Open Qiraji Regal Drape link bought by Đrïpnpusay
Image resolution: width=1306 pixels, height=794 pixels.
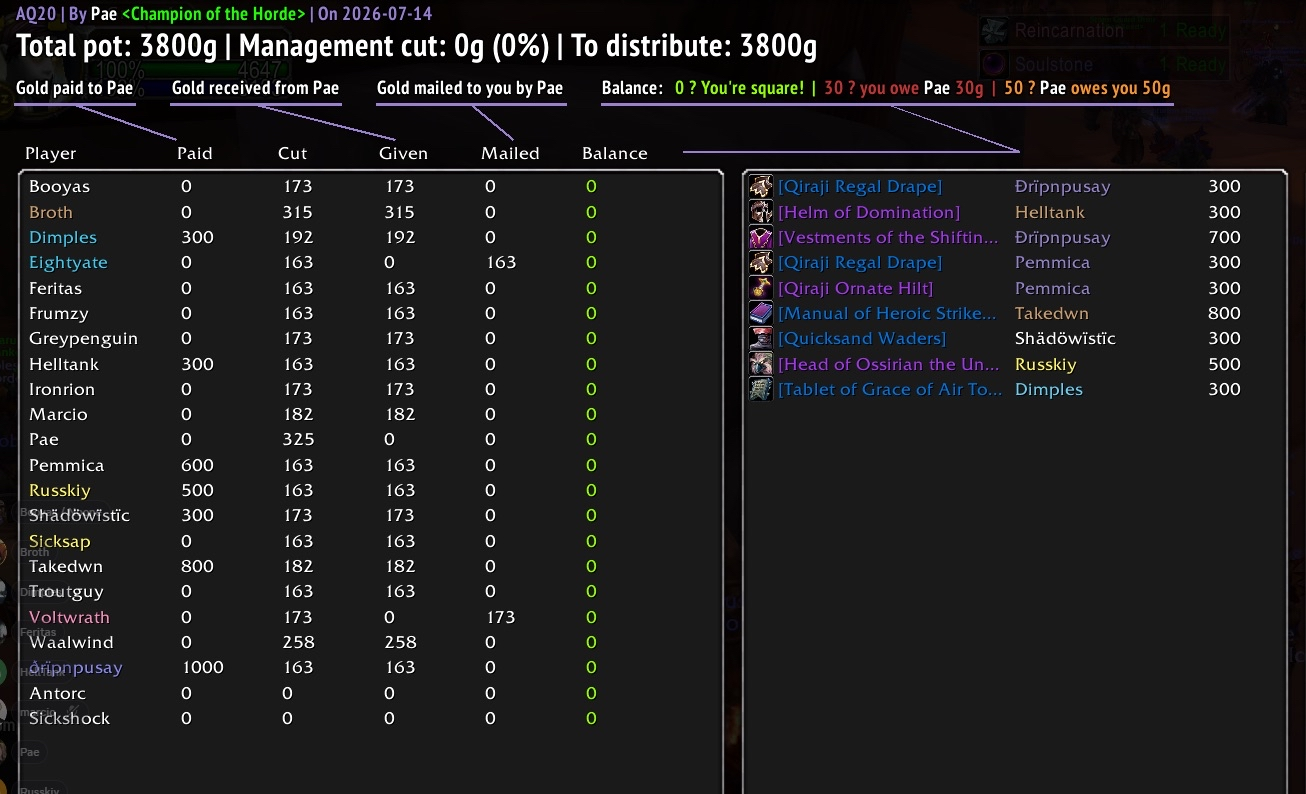pyautogui.click(x=860, y=186)
